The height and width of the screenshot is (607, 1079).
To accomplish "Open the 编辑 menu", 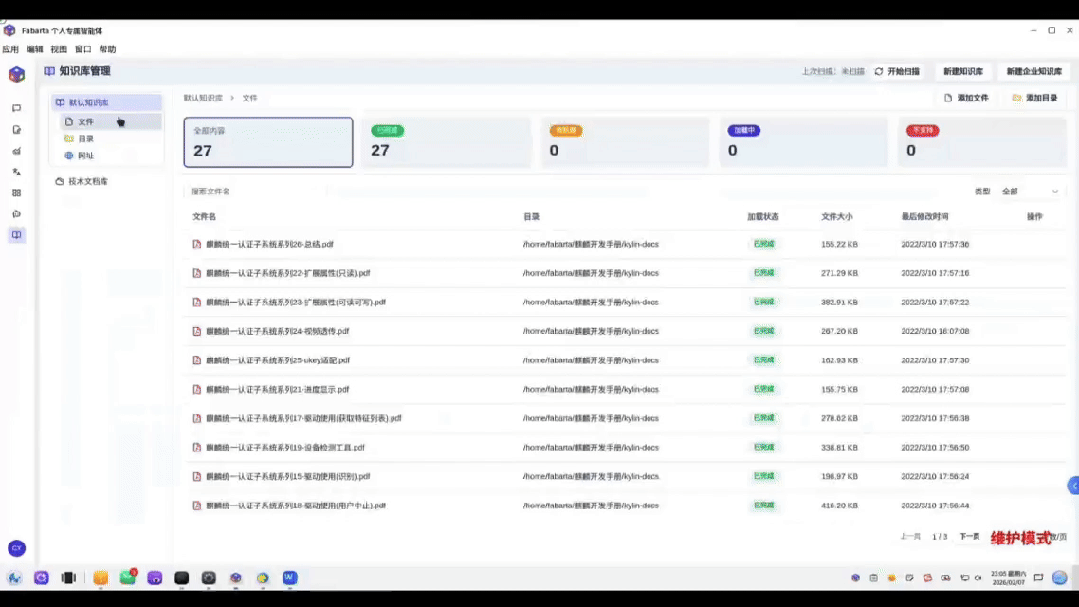I will coord(35,49).
